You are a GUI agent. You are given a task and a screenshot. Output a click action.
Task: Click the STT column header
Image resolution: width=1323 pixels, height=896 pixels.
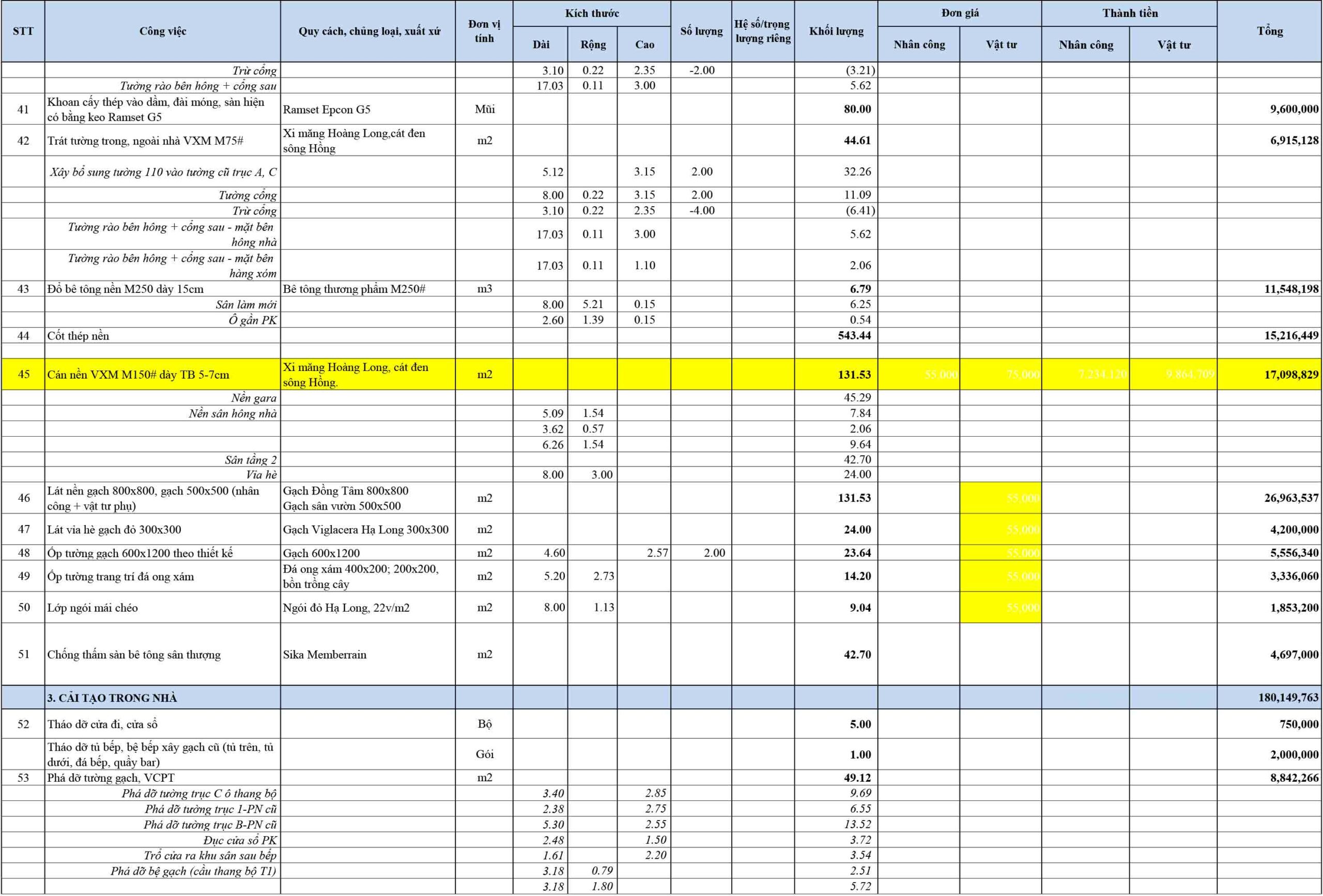[23, 32]
